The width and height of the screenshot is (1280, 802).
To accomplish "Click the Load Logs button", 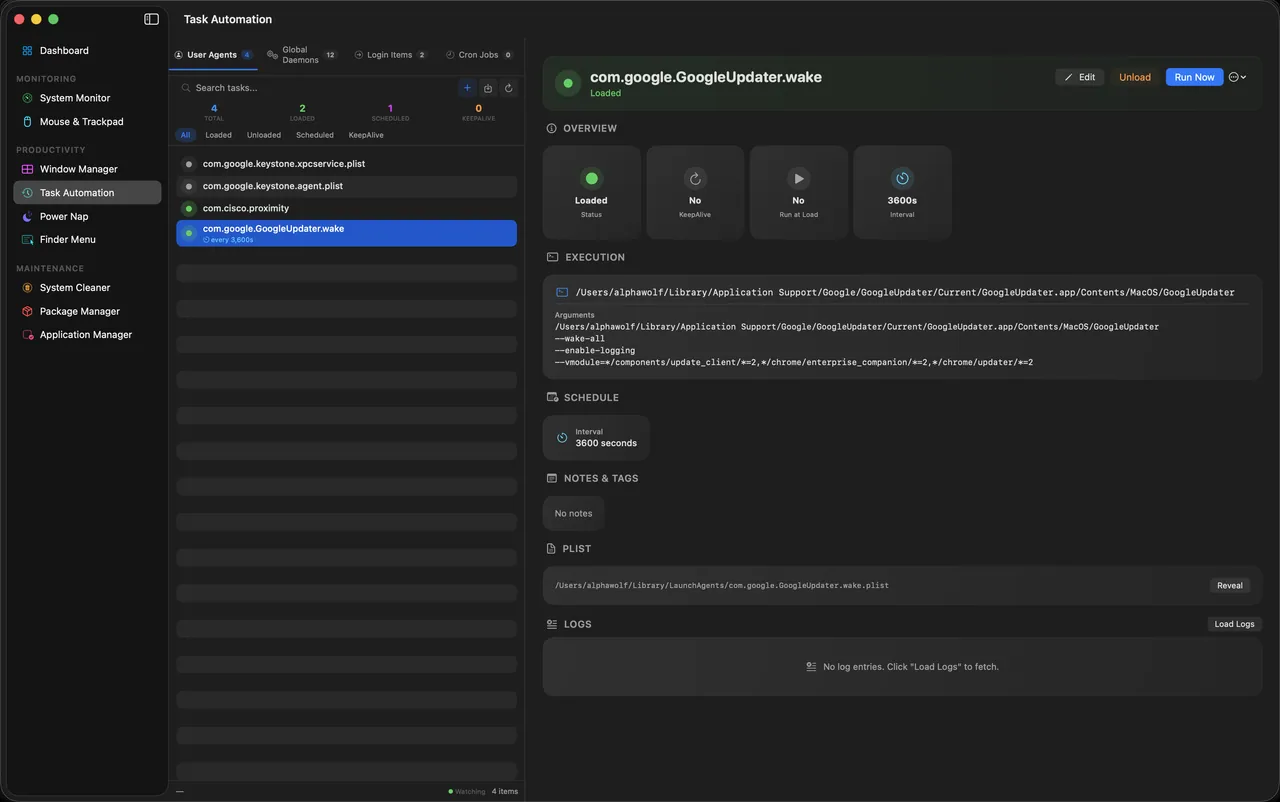I will pyautogui.click(x=1234, y=624).
